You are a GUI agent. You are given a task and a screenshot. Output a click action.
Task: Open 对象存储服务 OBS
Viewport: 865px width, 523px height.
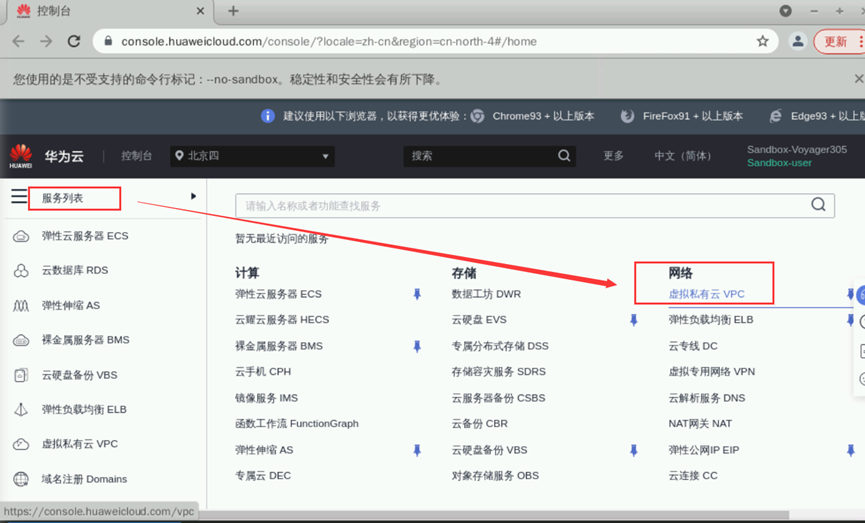click(x=495, y=476)
